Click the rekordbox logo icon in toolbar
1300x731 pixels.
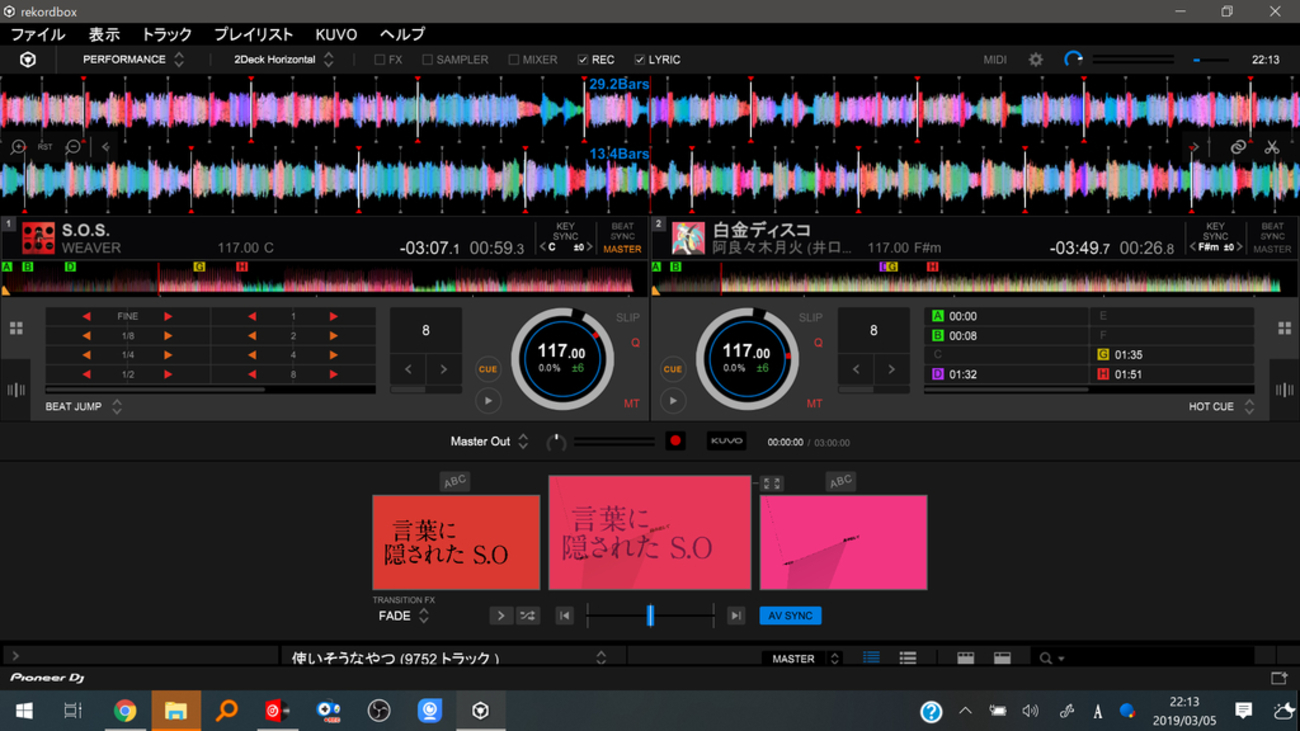pyautogui.click(x=28, y=60)
